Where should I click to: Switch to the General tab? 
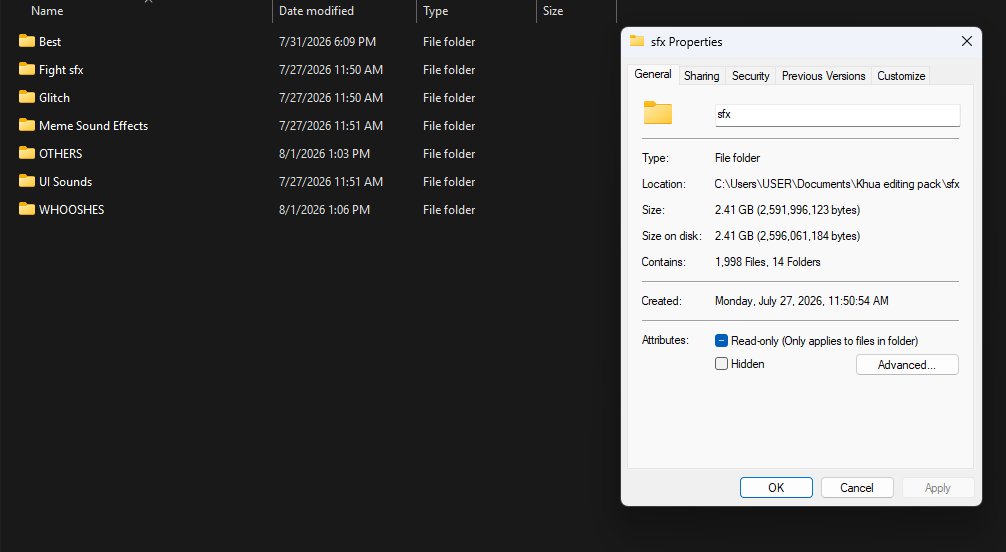coord(652,74)
